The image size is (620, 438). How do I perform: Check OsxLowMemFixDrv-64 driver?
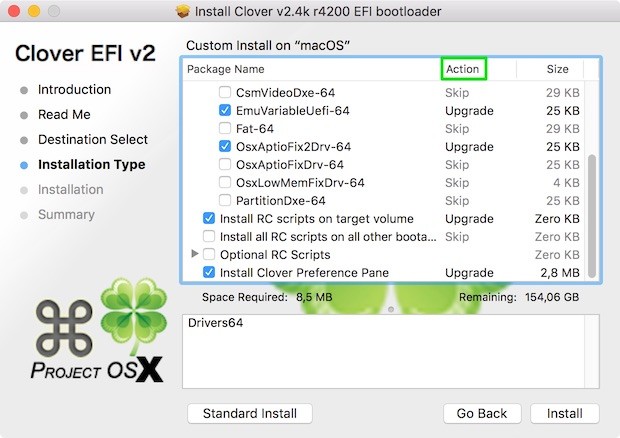(x=225, y=182)
